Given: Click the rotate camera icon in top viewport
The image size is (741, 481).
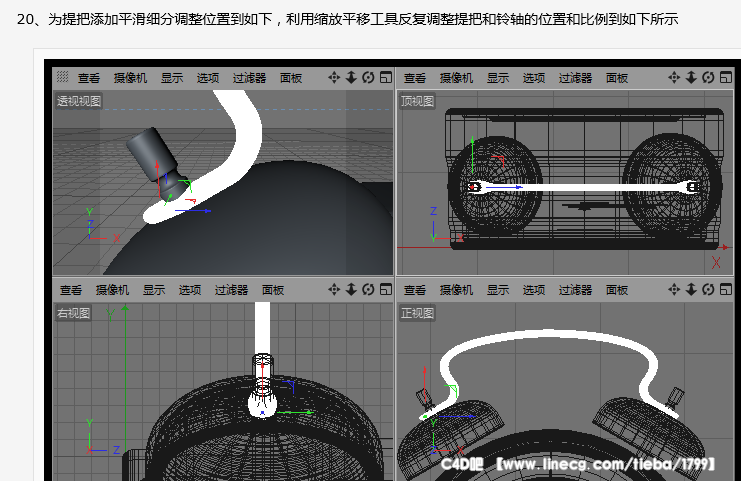Looking at the screenshot, I should 708,77.
